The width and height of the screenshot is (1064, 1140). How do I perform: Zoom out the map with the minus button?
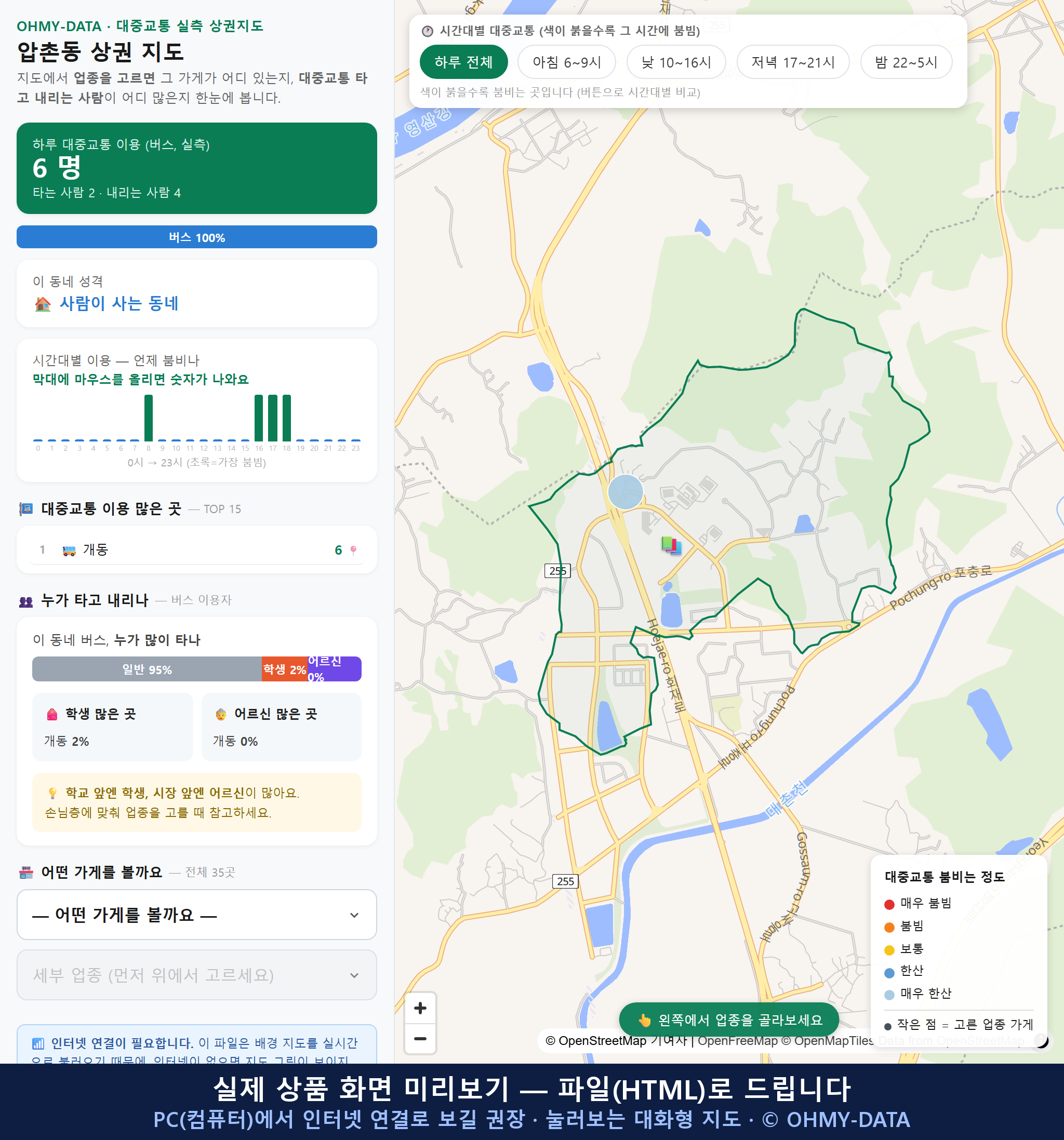pyautogui.click(x=420, y=1038)
